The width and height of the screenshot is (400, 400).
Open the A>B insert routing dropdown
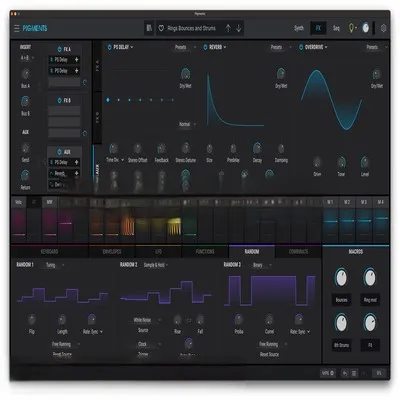[x=27, y=58]
